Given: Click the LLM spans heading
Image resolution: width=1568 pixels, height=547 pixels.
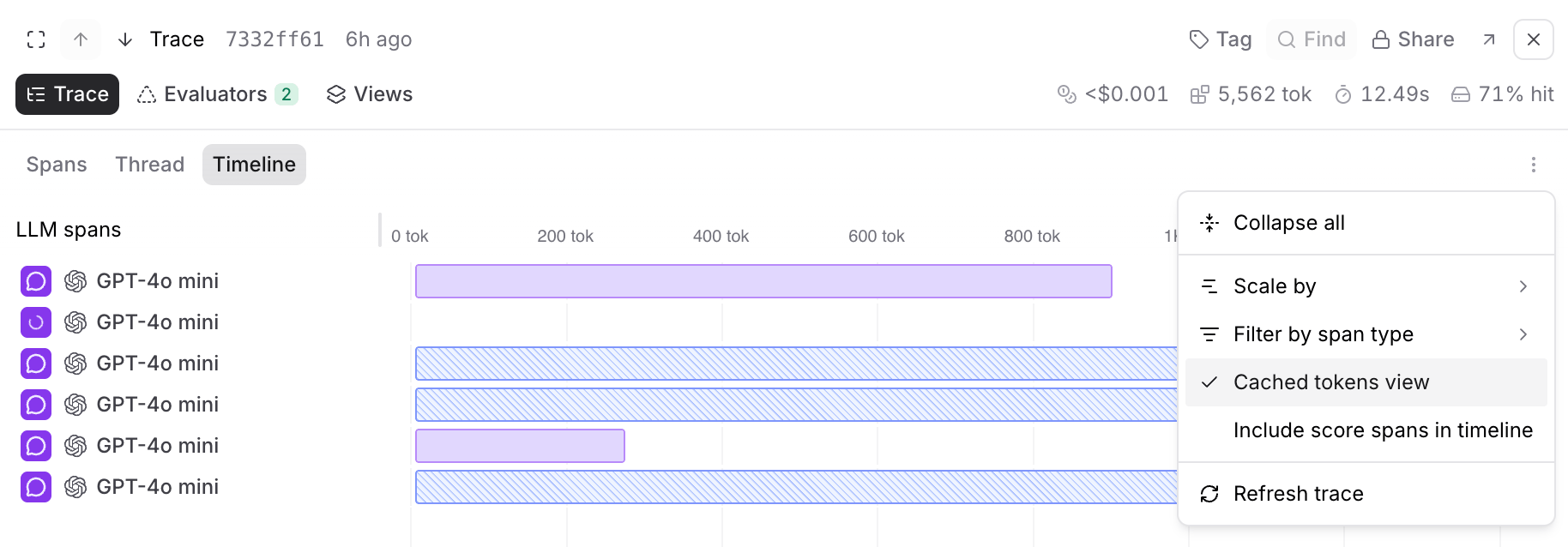Looking at the screenshot, I should (69, 230).
